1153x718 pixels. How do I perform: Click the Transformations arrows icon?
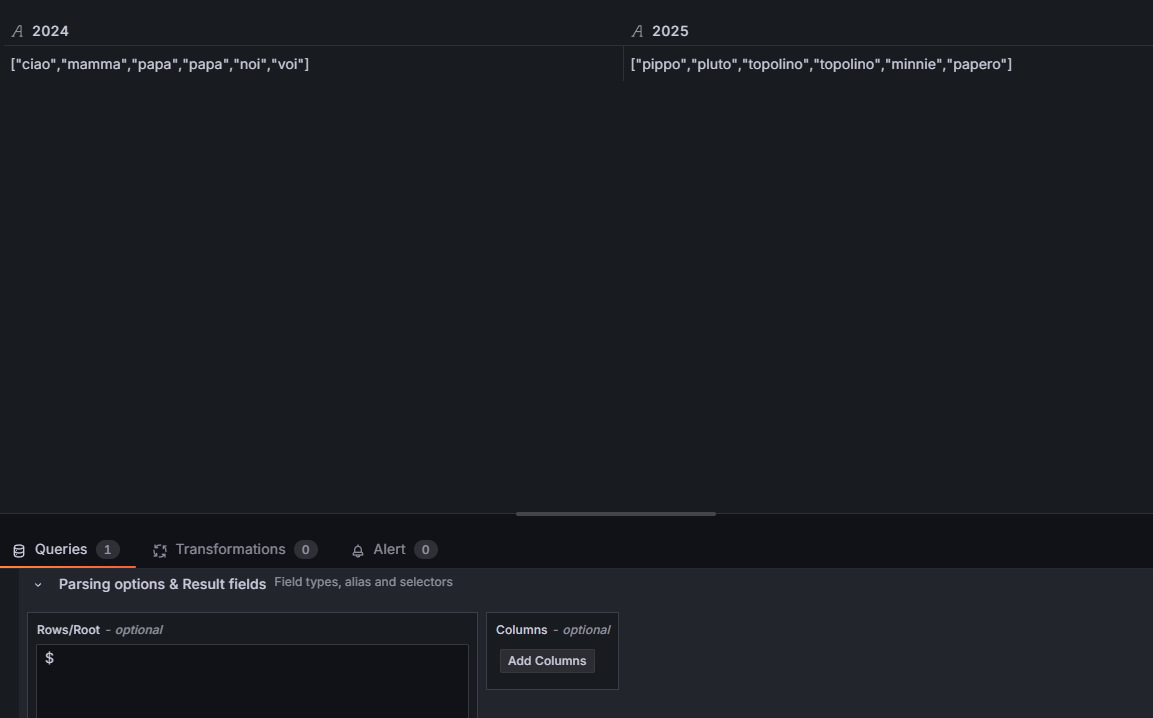160,550
